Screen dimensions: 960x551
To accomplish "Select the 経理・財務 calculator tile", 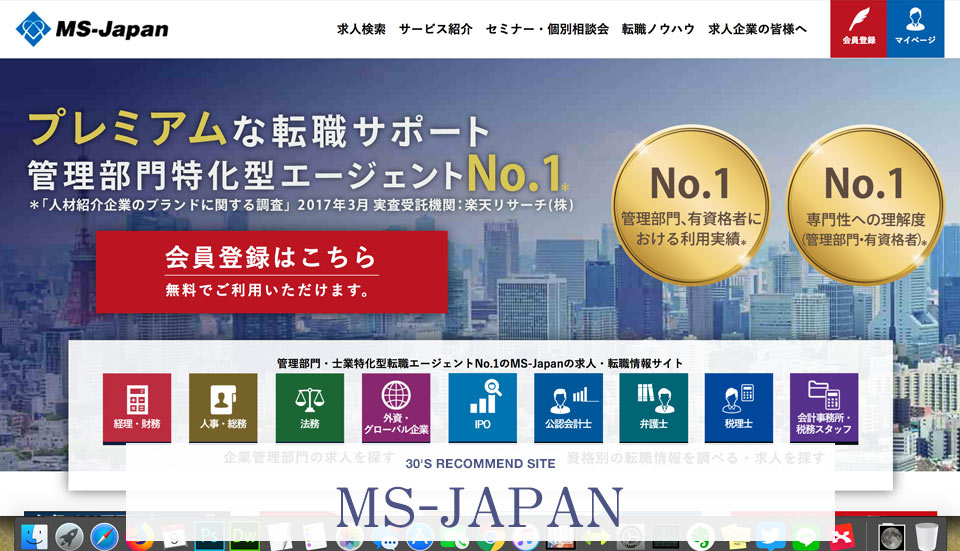I will 137,408.
